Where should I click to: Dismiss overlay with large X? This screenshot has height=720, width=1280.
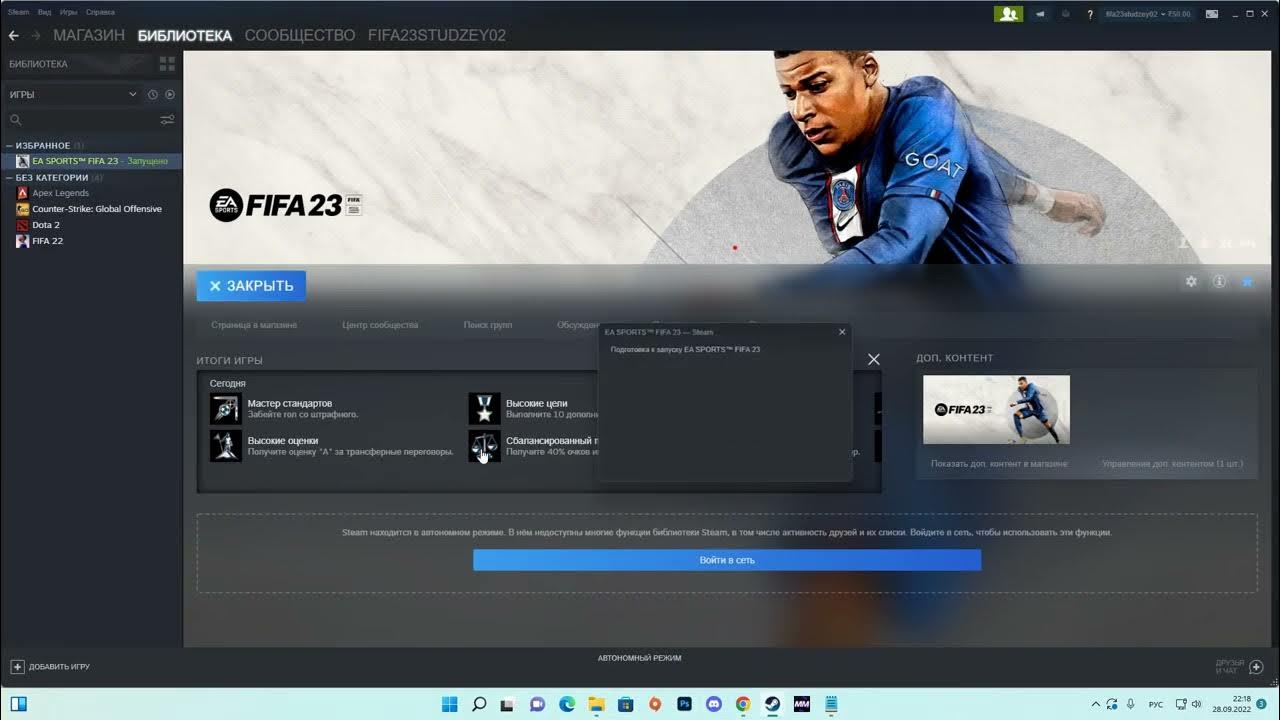pyautogui.click(x=874, y=359)
